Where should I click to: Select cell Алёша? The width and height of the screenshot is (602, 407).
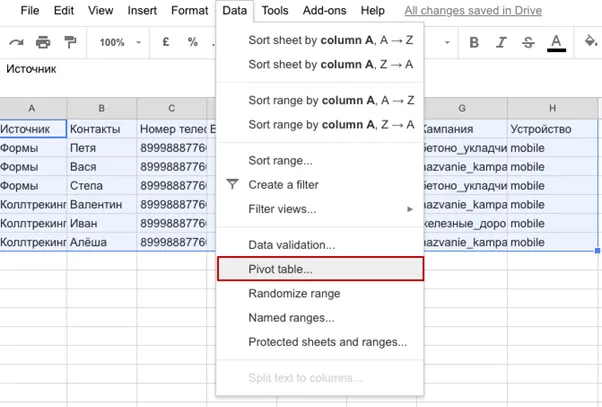click(x=102, y=242)
